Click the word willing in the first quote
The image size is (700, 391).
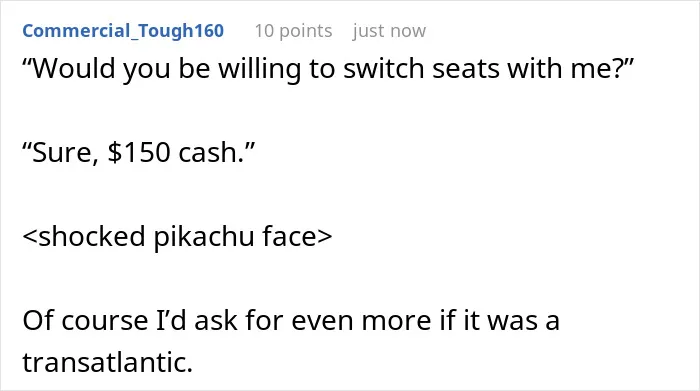coord(259,69)
